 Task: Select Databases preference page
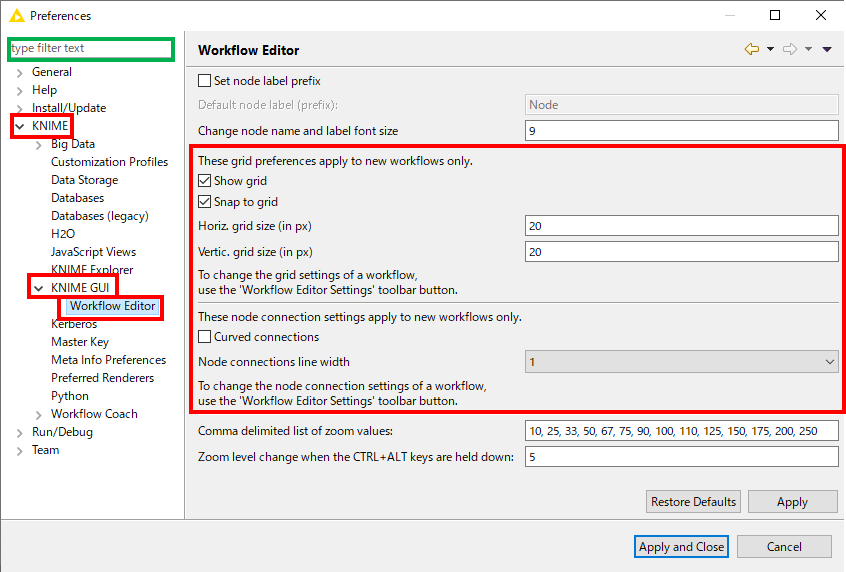tap(78, 198)
